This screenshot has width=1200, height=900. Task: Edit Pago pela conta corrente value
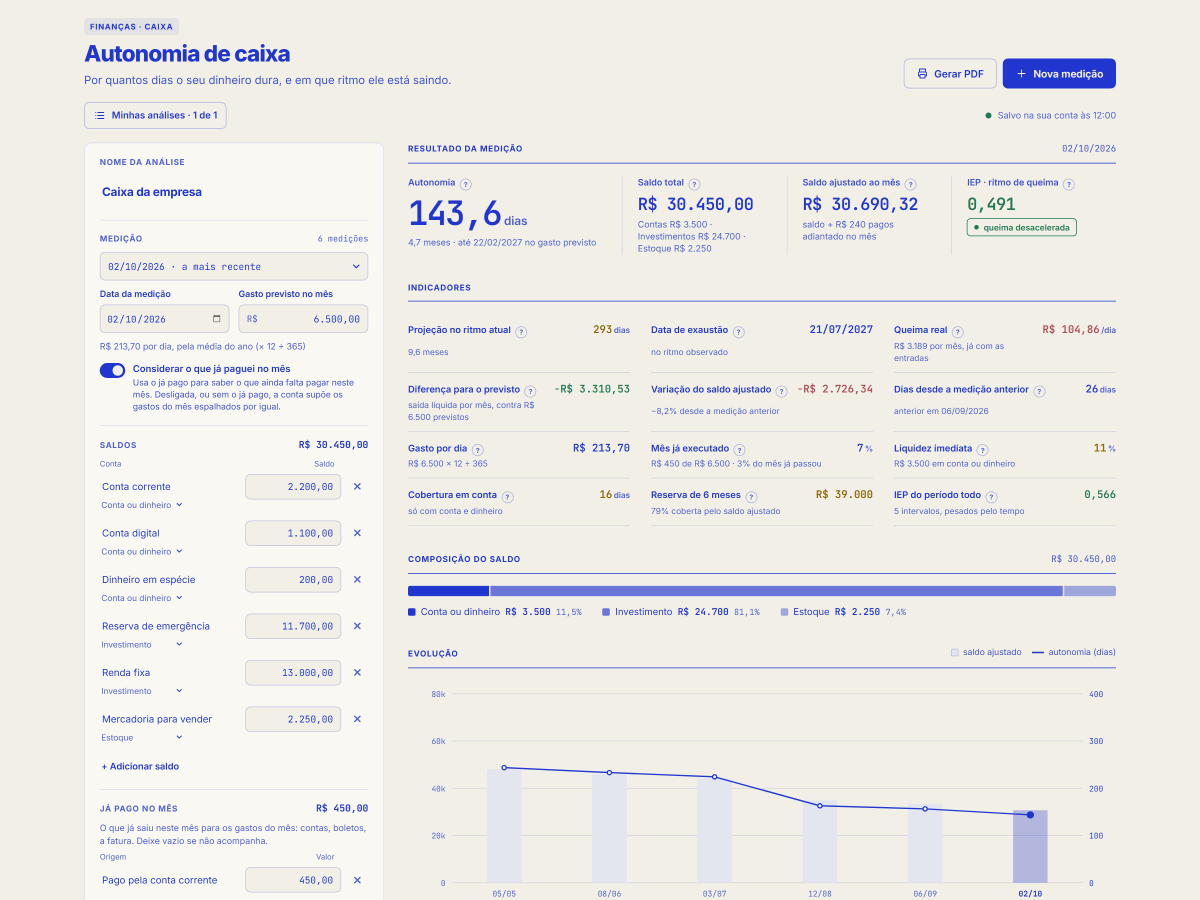pos(293,880)
